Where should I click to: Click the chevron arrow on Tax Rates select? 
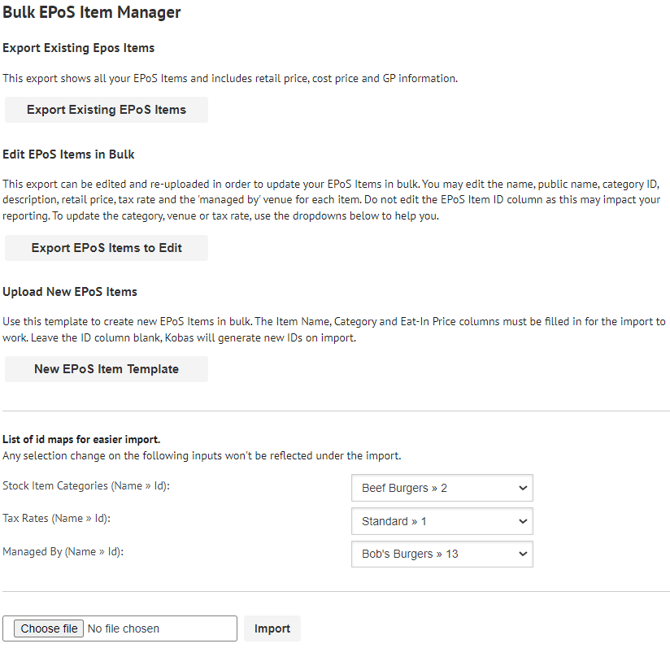click(x=523, y=521)
